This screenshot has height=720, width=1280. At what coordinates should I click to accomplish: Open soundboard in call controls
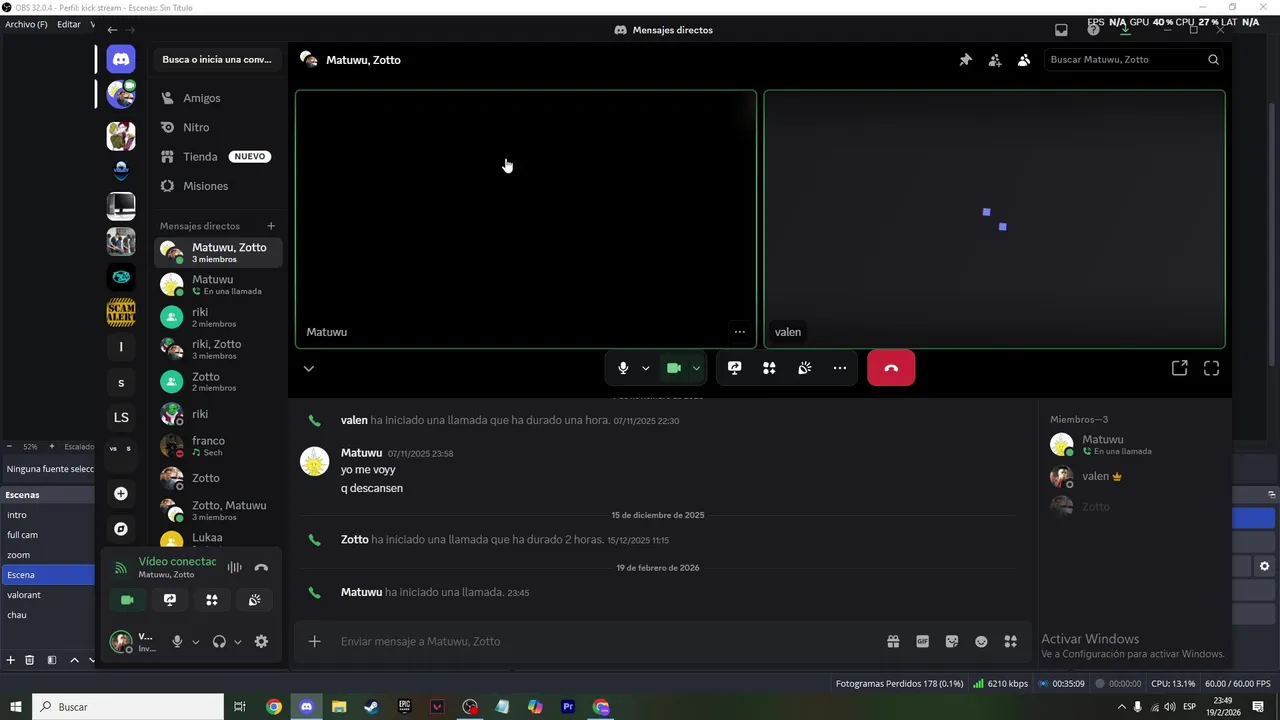(x=805, y=368)
